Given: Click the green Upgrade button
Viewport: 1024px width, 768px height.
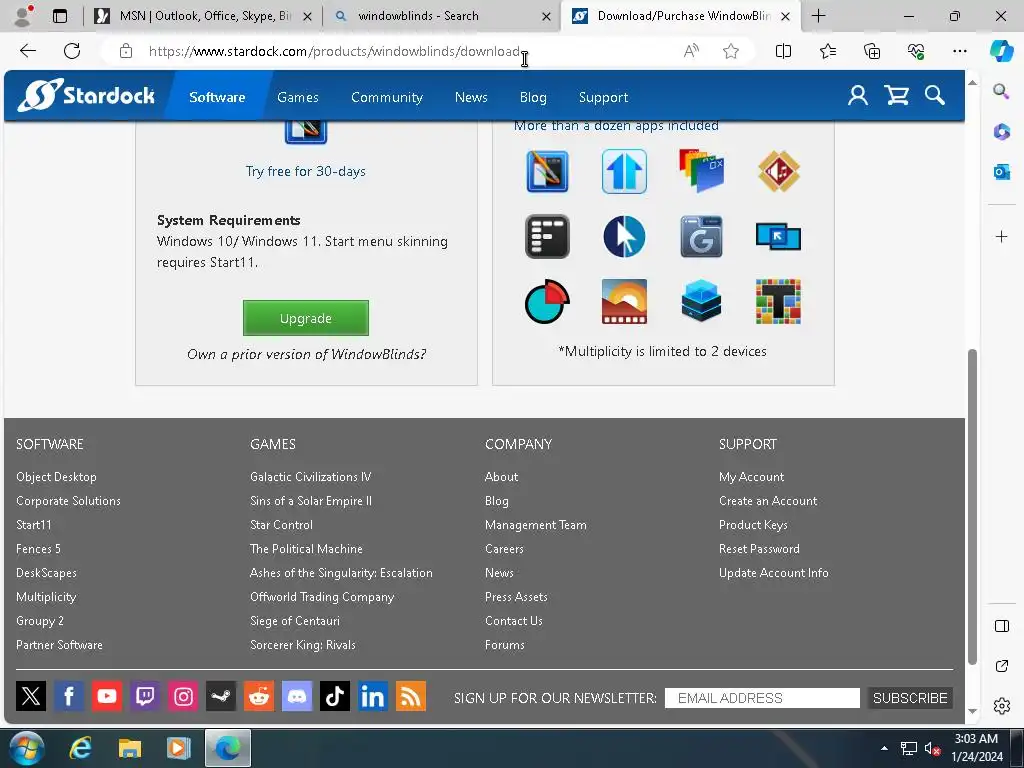Looking at the screenshot, I should pyautogui.click(x=306, y=318).
